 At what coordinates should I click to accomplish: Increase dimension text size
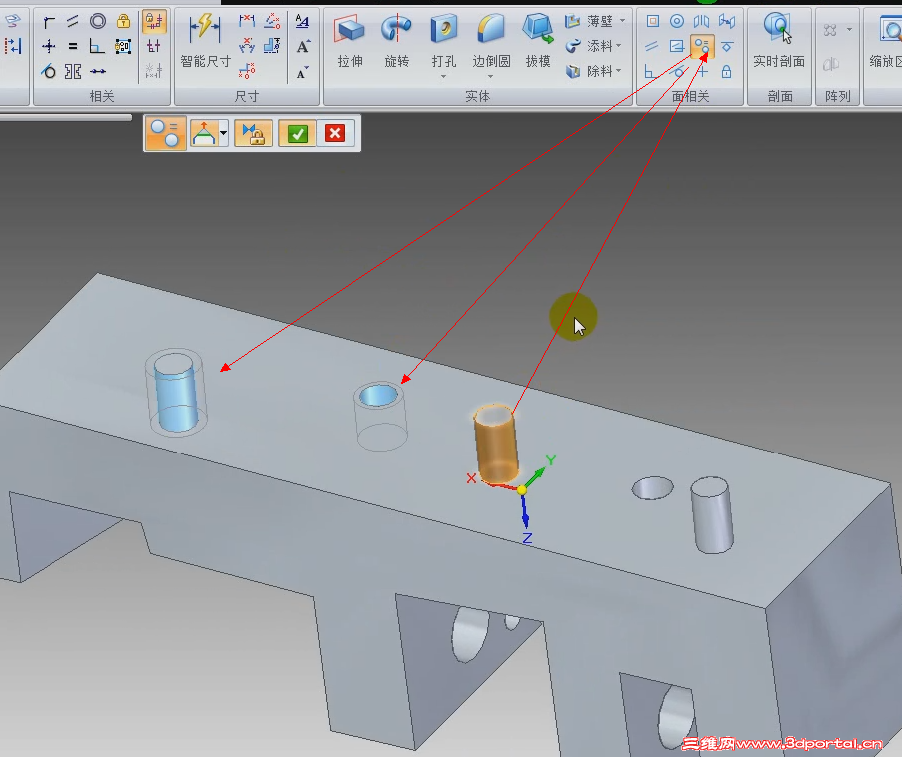click(x=303, y=47)
